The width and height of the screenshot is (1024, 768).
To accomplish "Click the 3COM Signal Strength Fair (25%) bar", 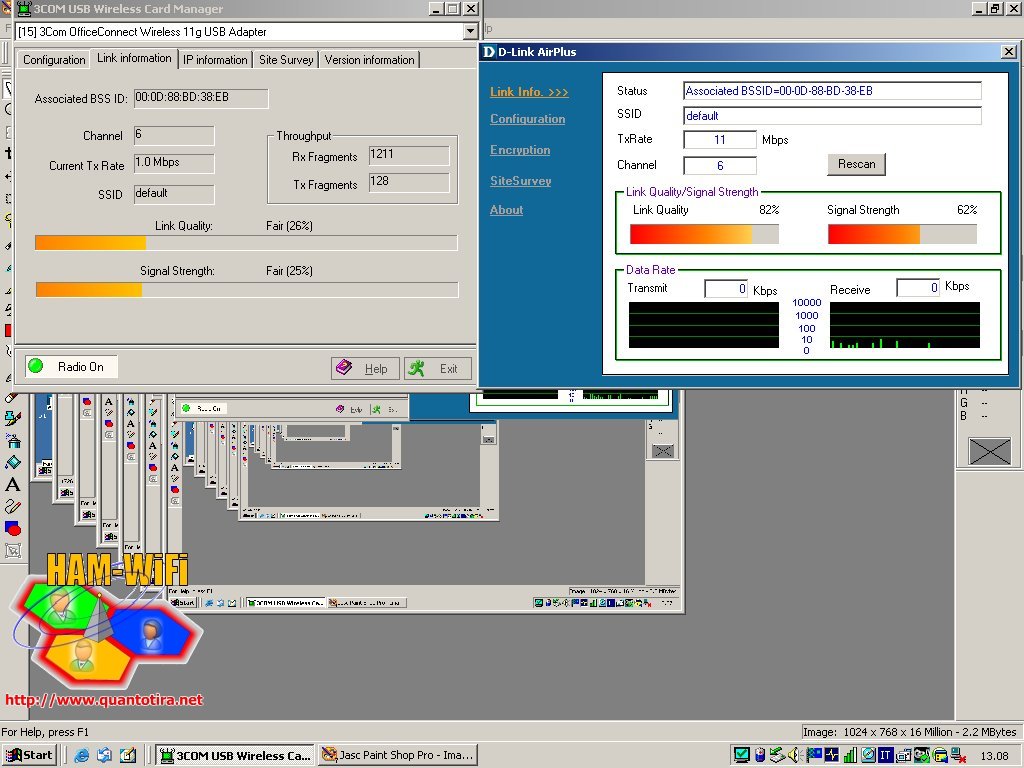I will tap(246, 289).
